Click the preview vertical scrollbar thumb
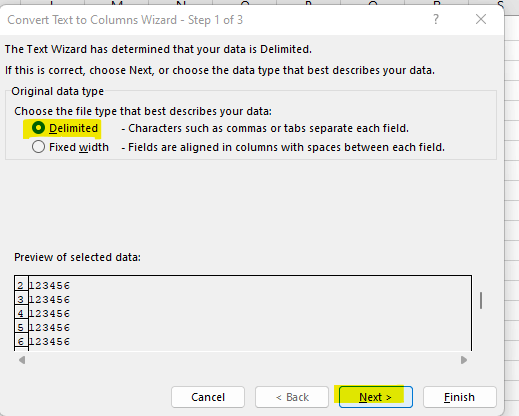Image resolution: width=519 pixels, height=416 pixels. point(481,301)
